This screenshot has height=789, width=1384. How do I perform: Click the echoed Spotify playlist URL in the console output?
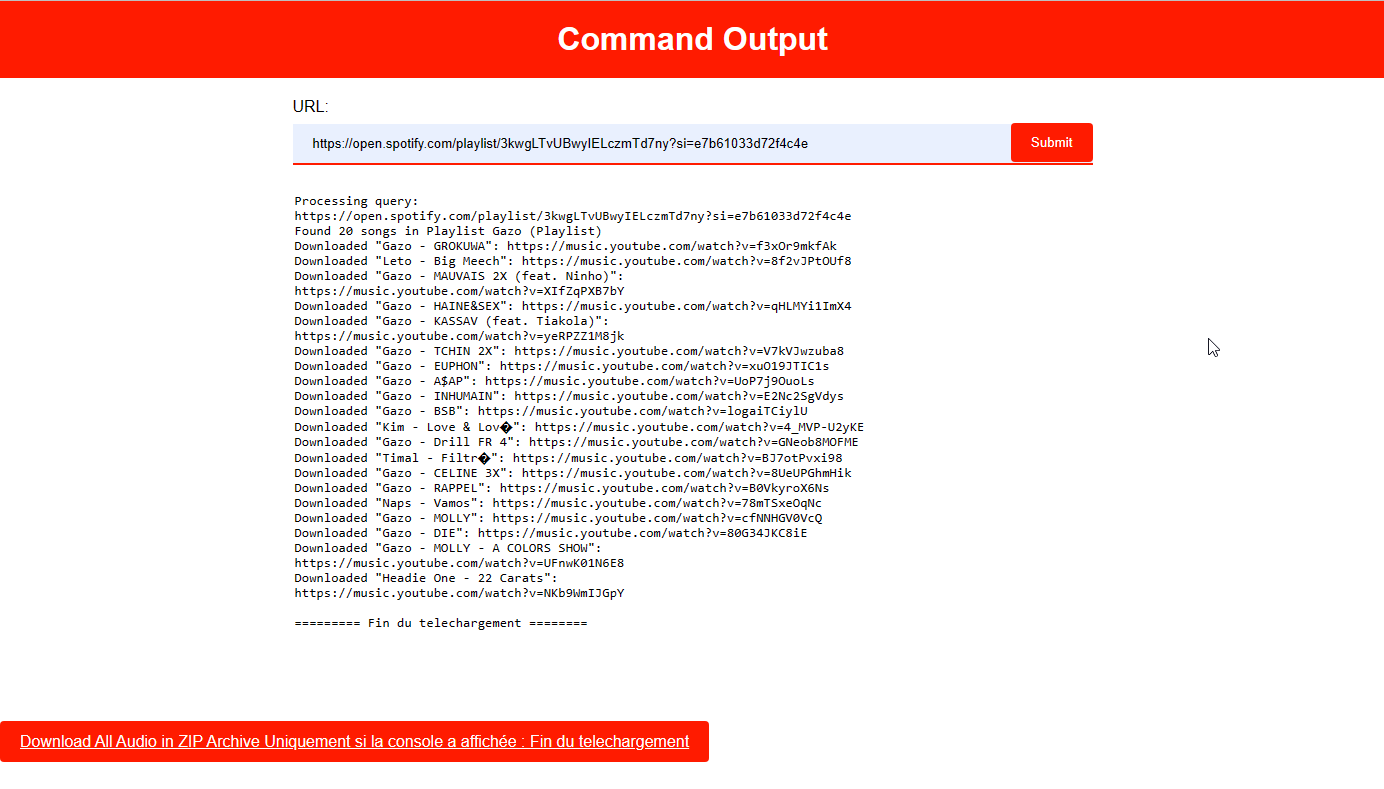[x=573, y=216]
